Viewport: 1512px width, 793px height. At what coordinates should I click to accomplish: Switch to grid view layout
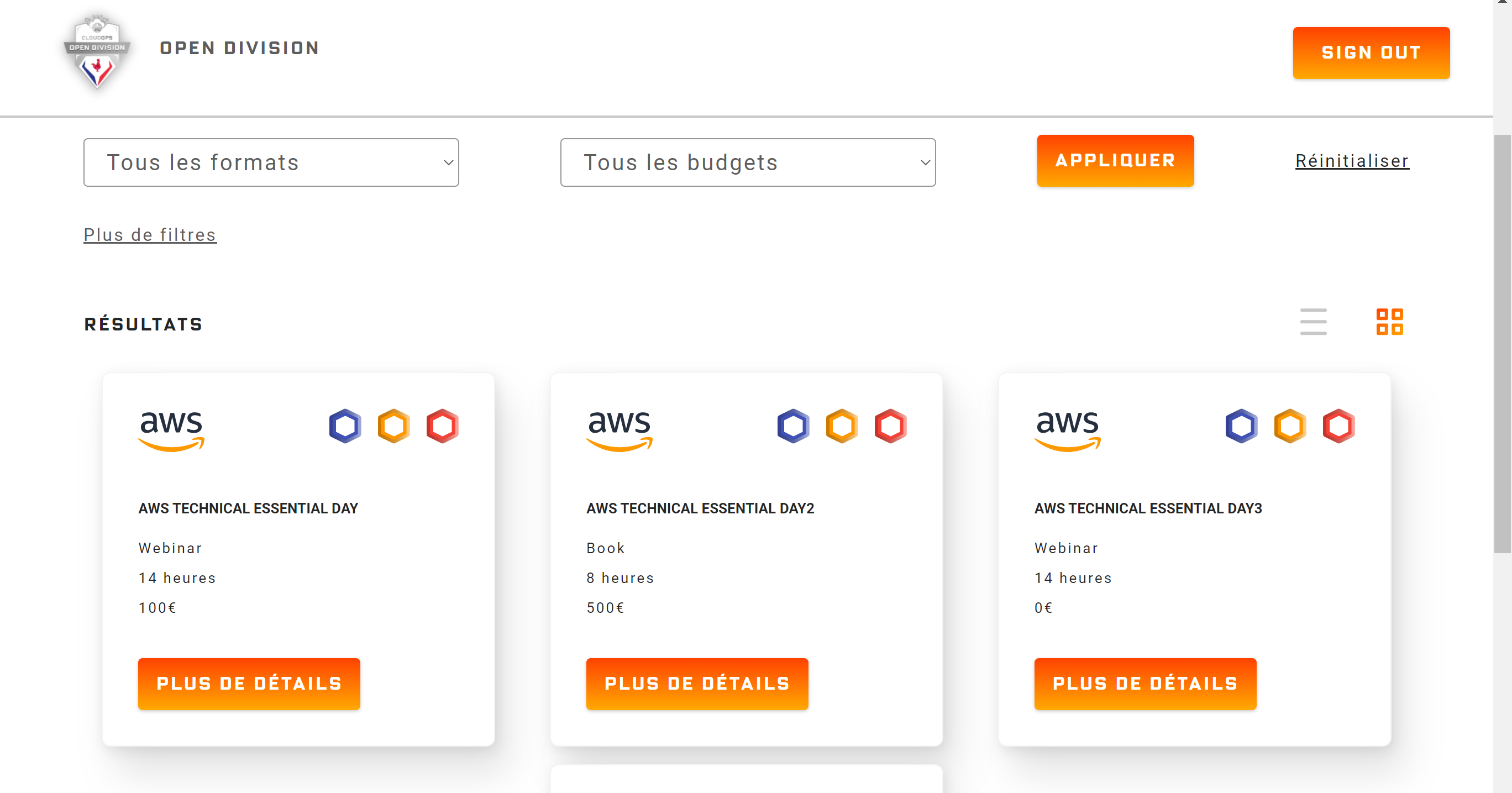(1389, 322)
